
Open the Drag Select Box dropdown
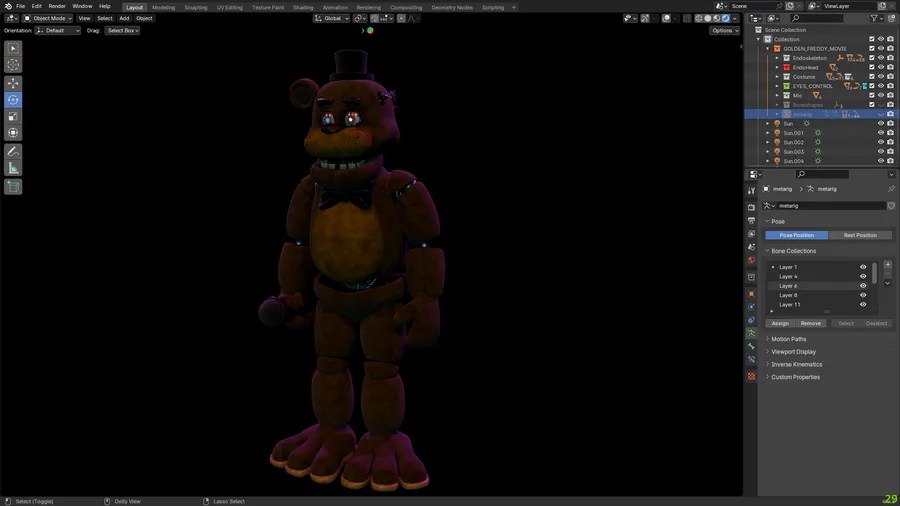point(123,30)
